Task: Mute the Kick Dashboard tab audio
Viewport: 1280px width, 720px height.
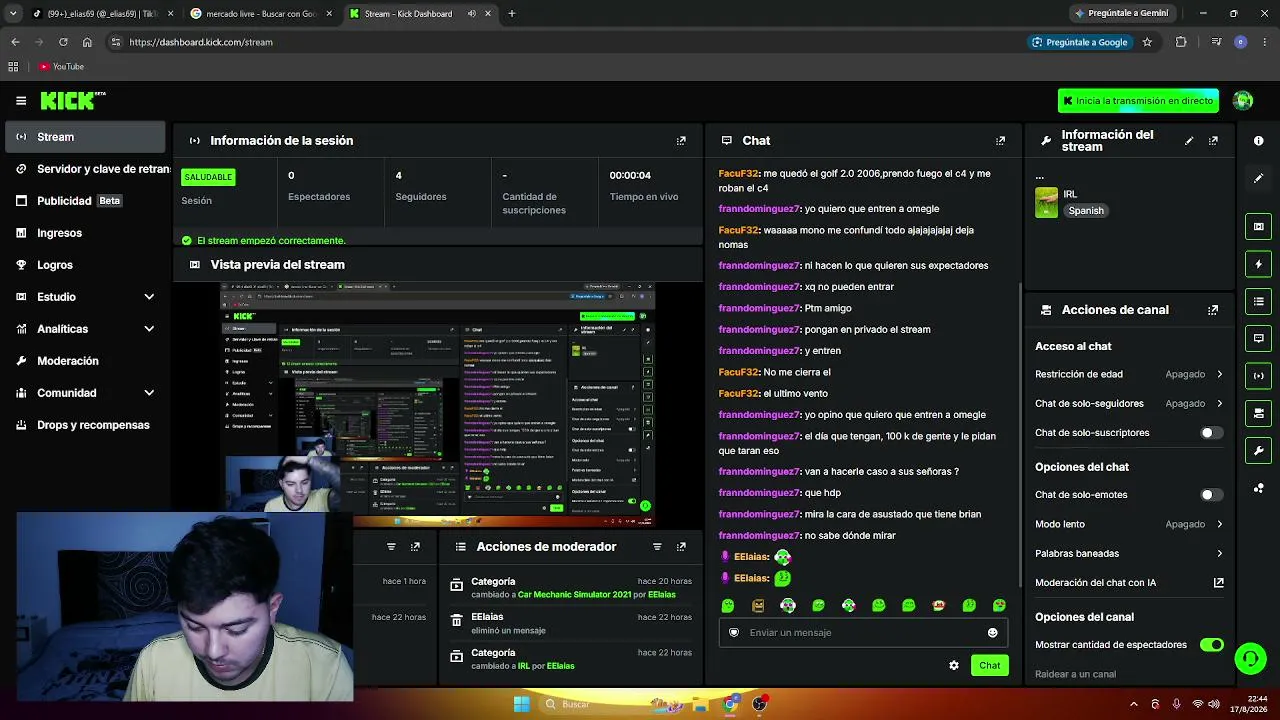Action: click(x=472, y=14)
